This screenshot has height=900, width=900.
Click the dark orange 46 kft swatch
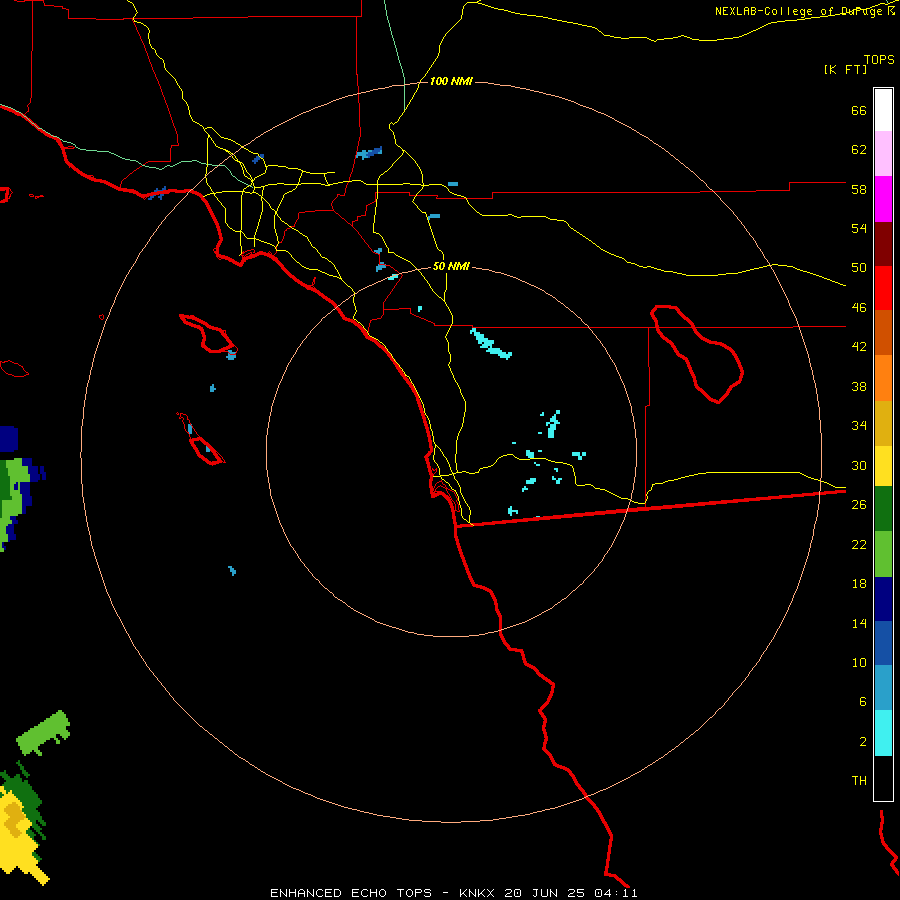tap(883, 333)
